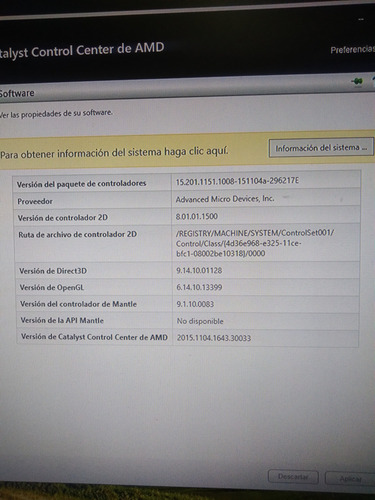Select 'Versión de la API Mantle' label

[x=62, y=320]
